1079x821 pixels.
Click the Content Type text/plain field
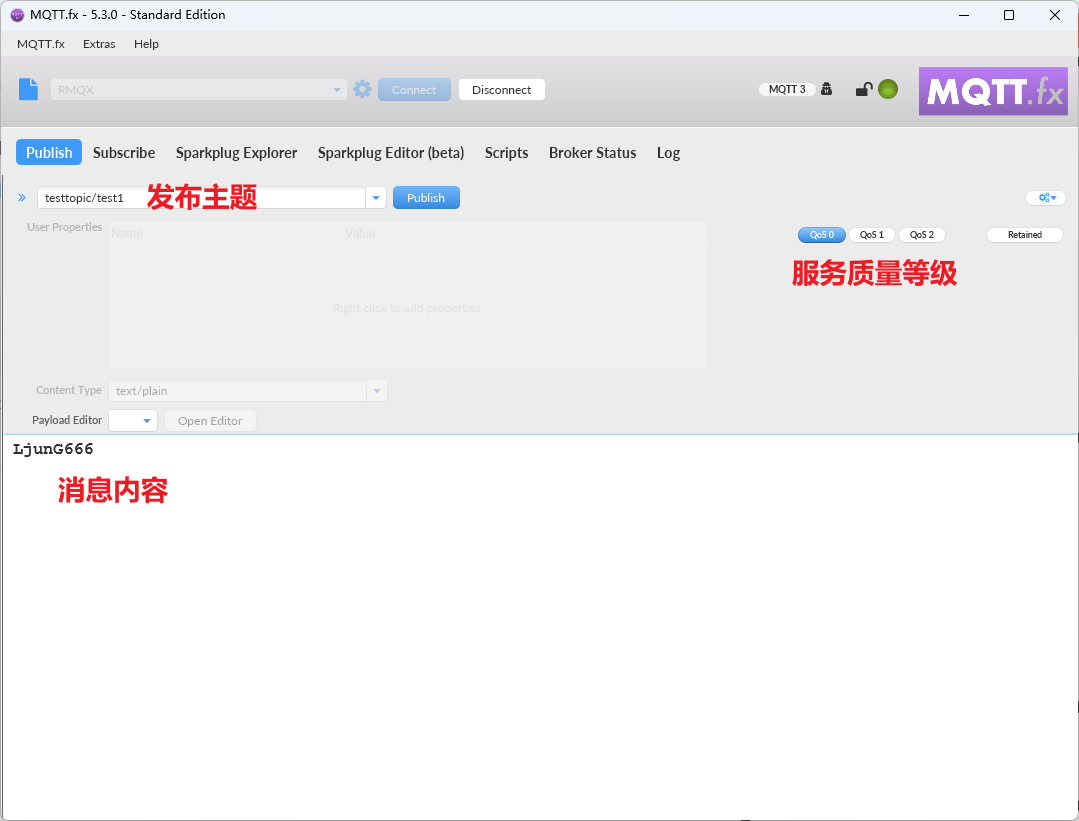click(x=237, y=391)
